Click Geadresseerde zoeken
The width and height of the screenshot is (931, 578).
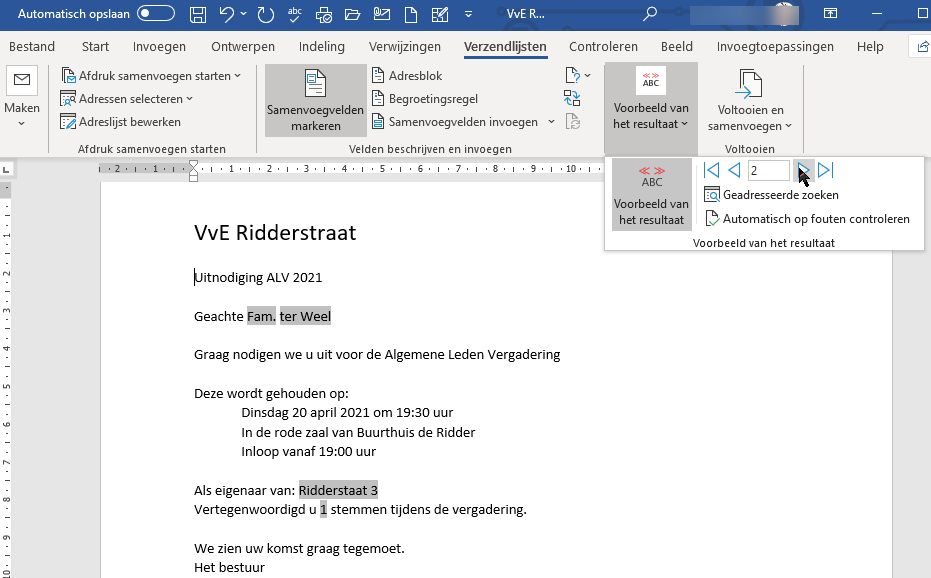pos(771,195)
